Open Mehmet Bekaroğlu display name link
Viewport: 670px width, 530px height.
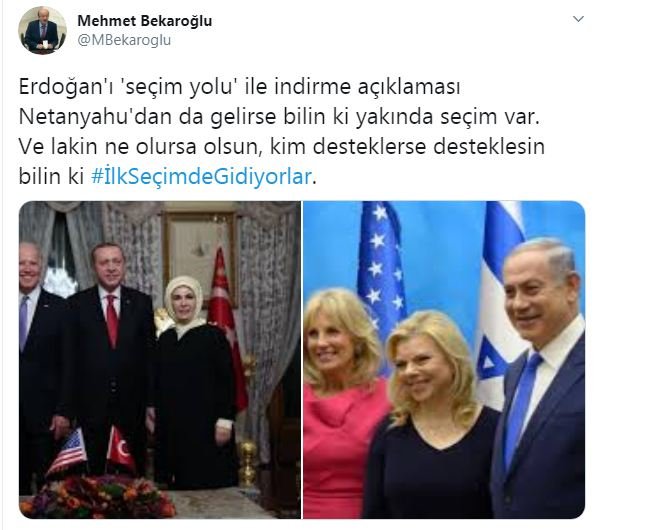click(x=144, y=21)
